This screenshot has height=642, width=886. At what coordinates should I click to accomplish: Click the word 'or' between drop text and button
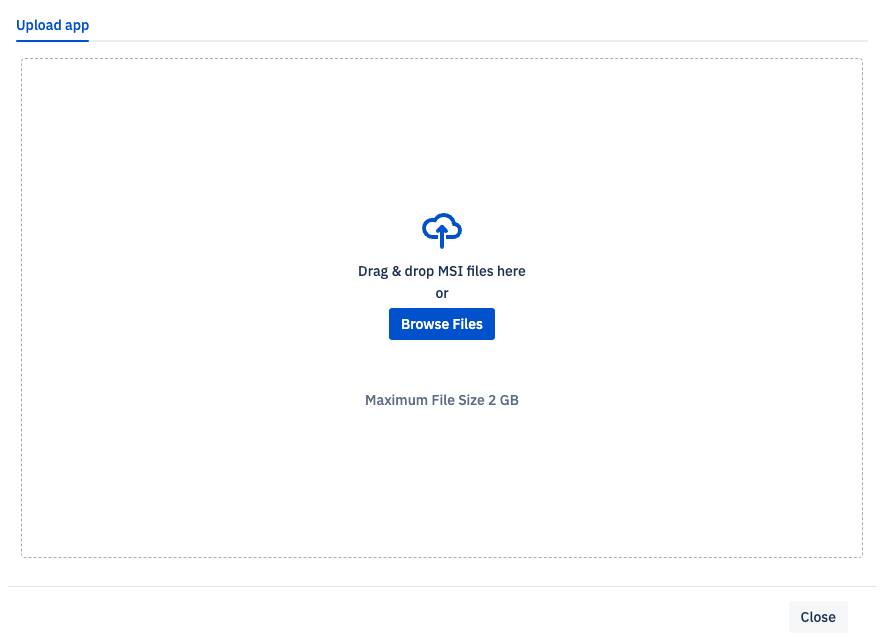point(442,293)
